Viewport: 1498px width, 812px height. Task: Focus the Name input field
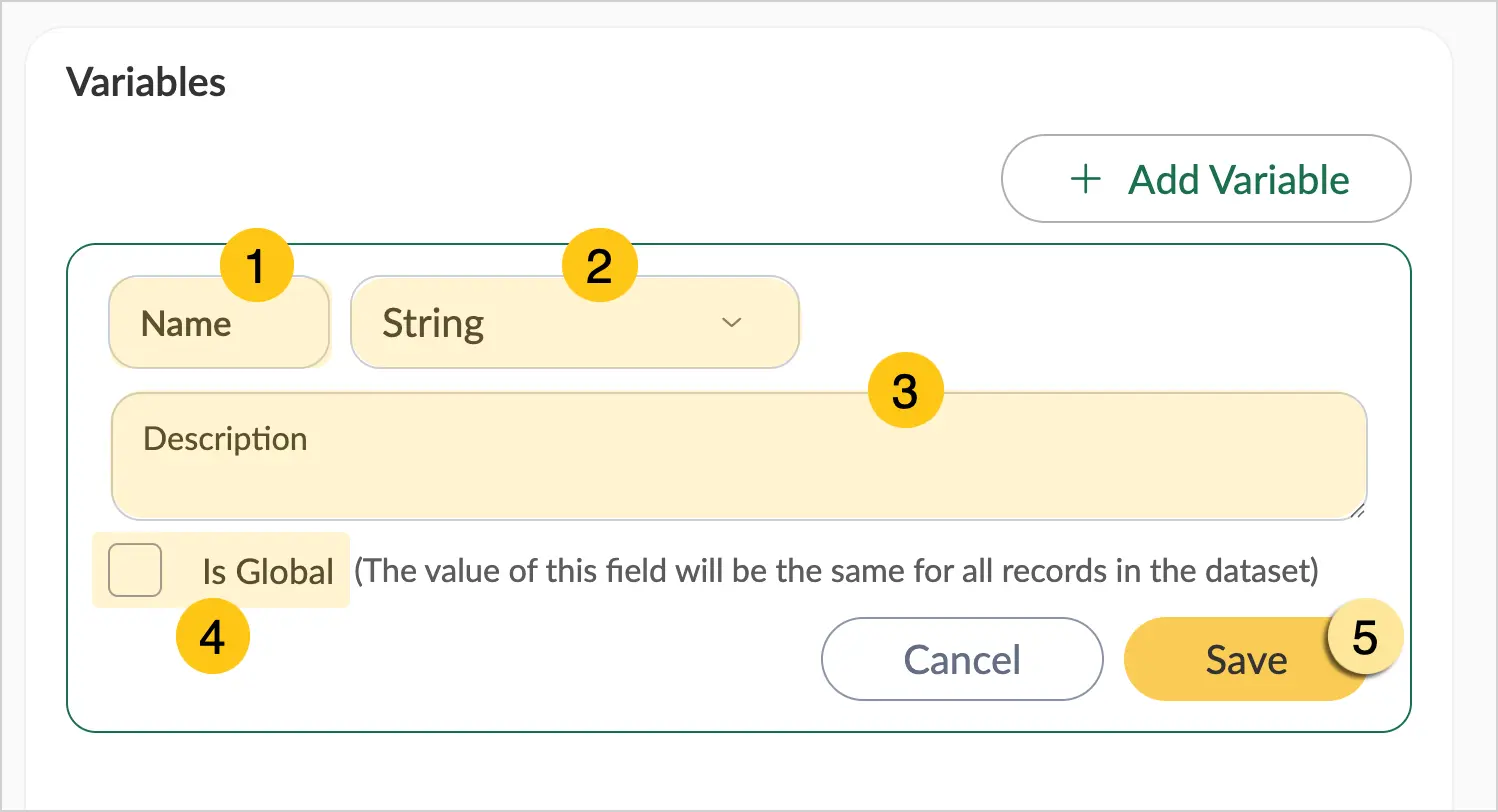[219, 322]
